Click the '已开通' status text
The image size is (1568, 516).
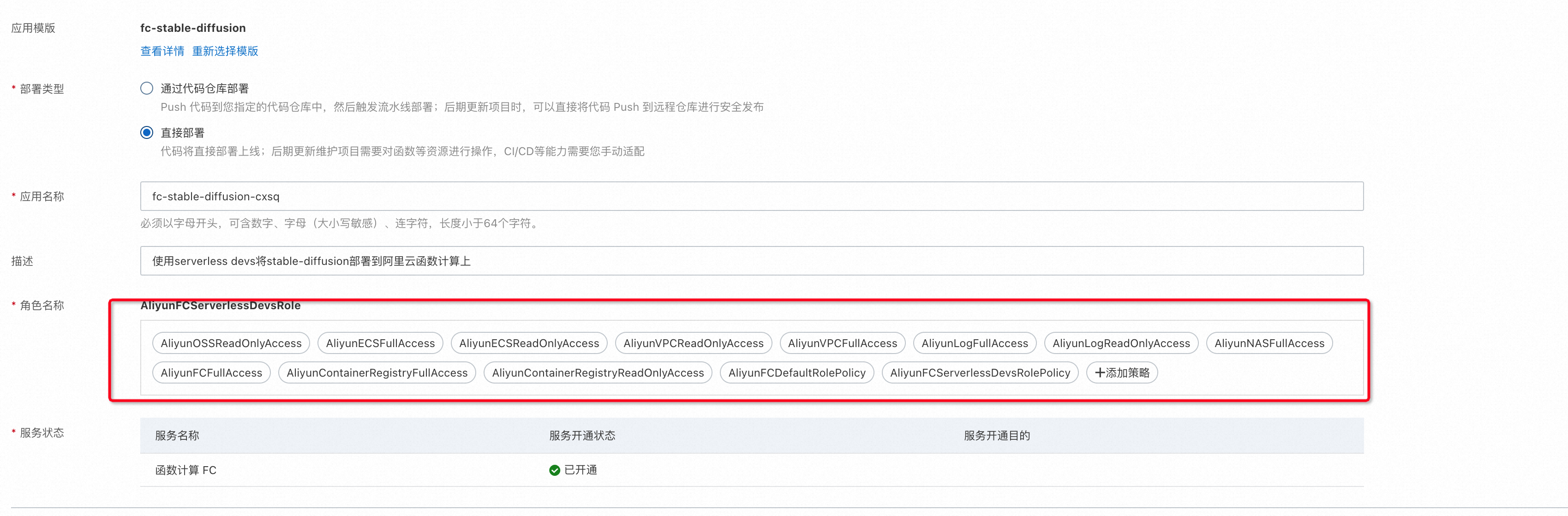click(x=581, y=470)
